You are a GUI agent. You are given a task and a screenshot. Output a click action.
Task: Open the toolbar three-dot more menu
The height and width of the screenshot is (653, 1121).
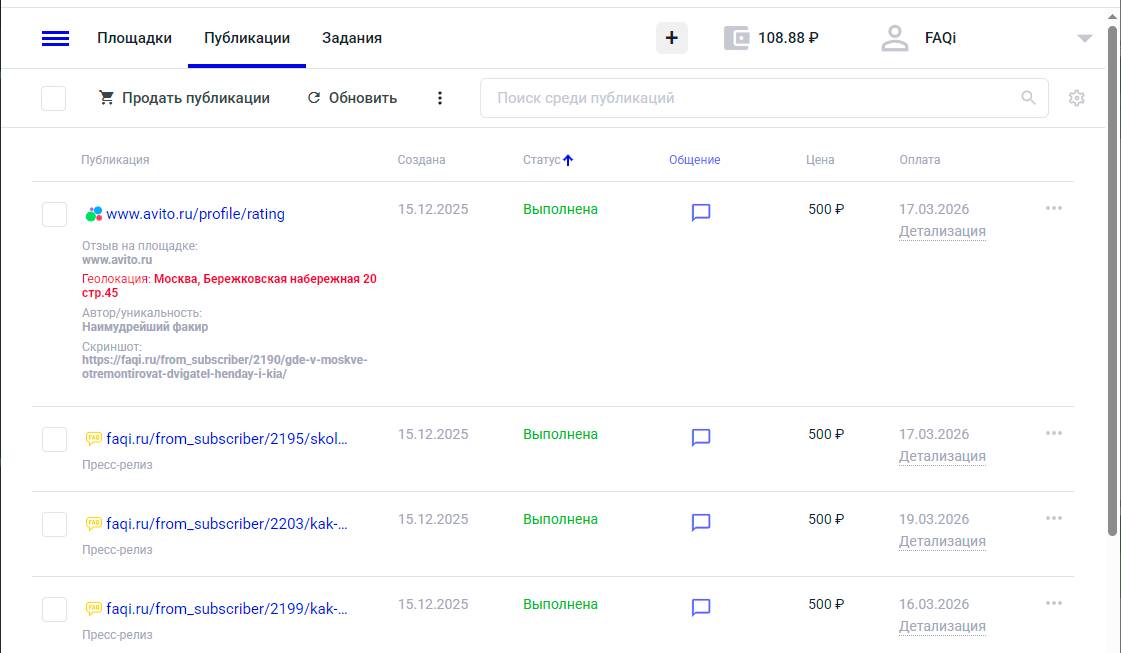[x=439, y=98]
